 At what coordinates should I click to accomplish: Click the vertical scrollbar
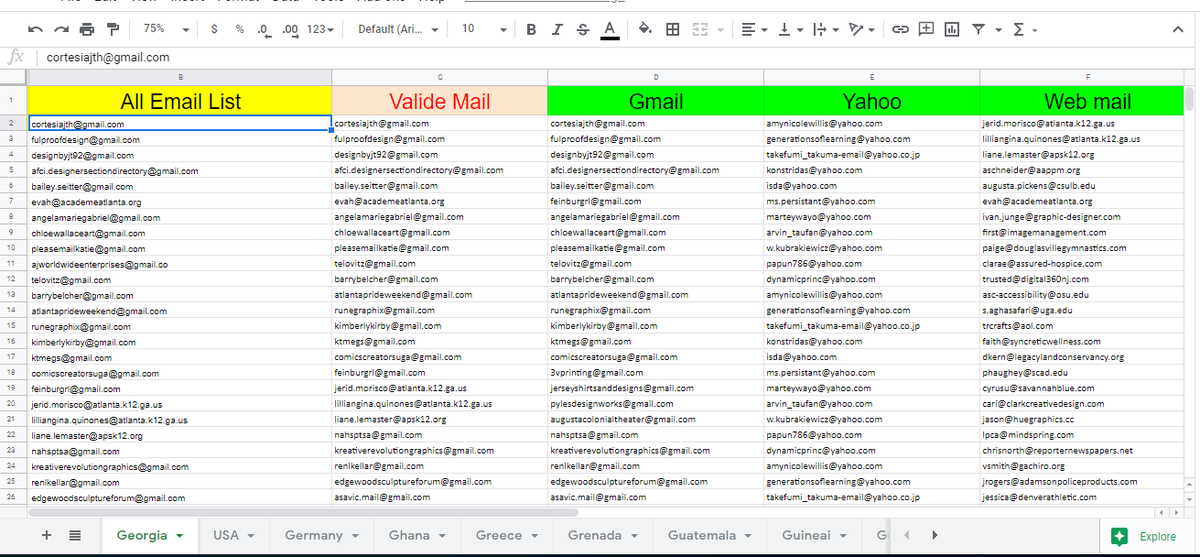[1190, 98]
